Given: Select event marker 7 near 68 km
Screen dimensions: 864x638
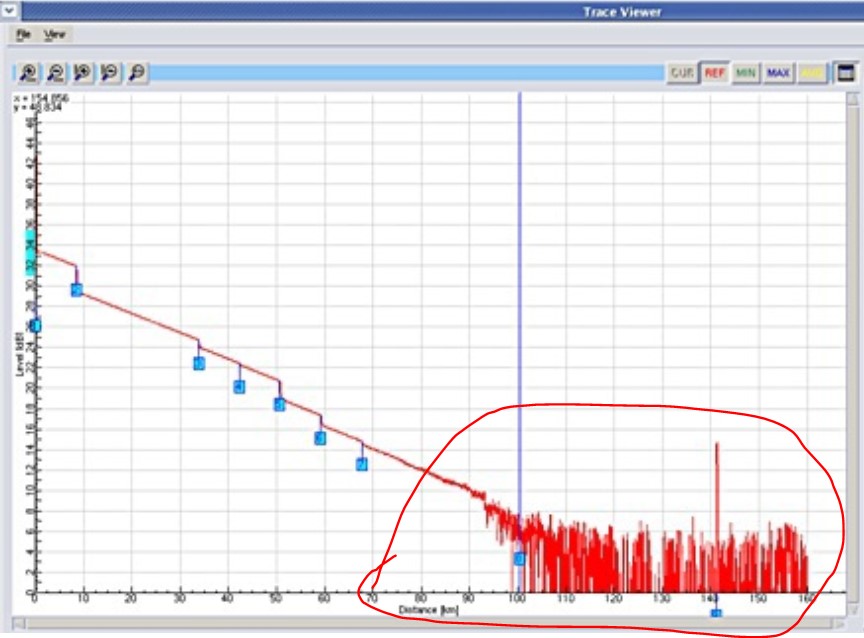Looking at the screenshot, I should (361, 464).
